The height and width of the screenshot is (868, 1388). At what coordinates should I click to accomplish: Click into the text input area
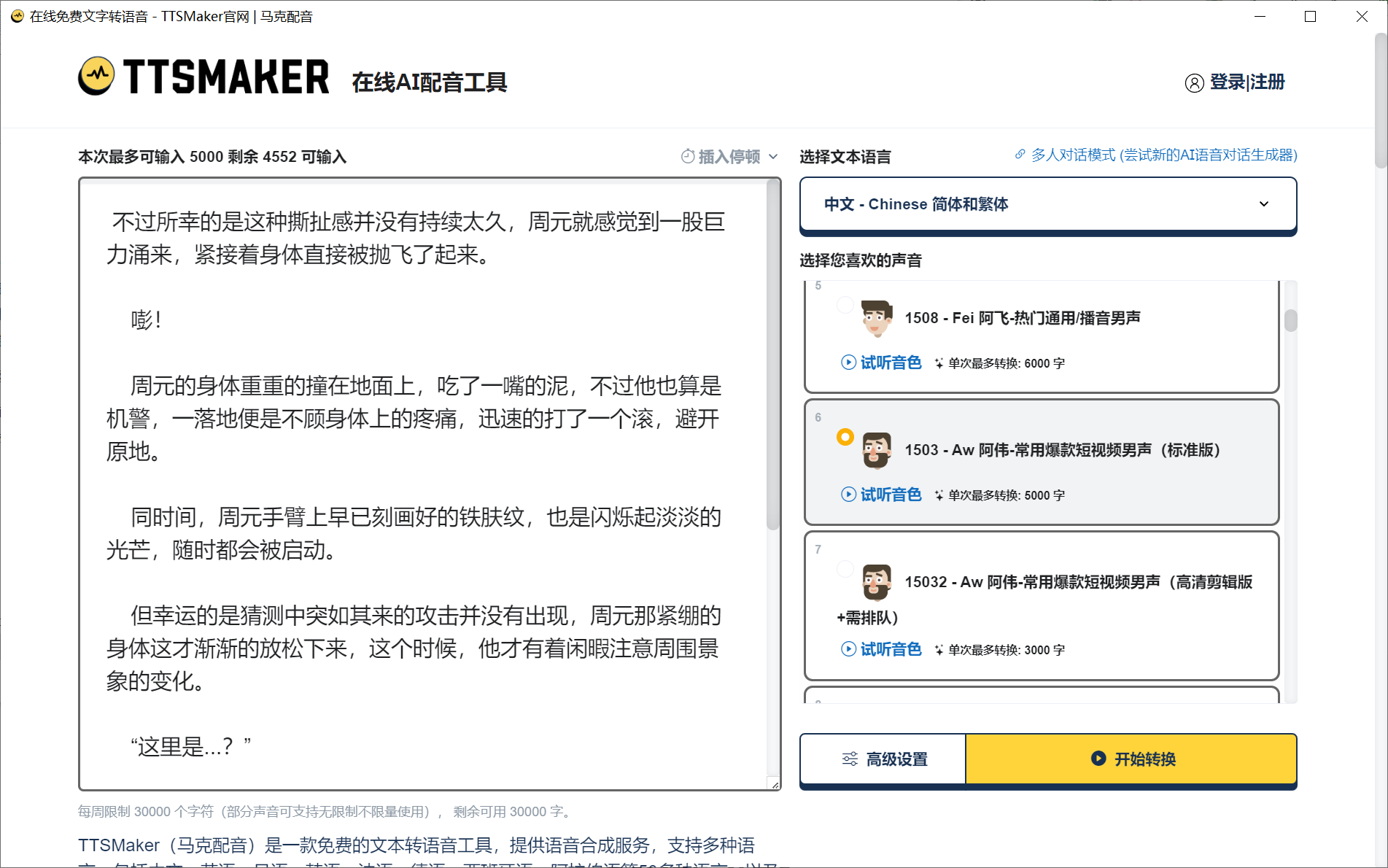(423, 484)
